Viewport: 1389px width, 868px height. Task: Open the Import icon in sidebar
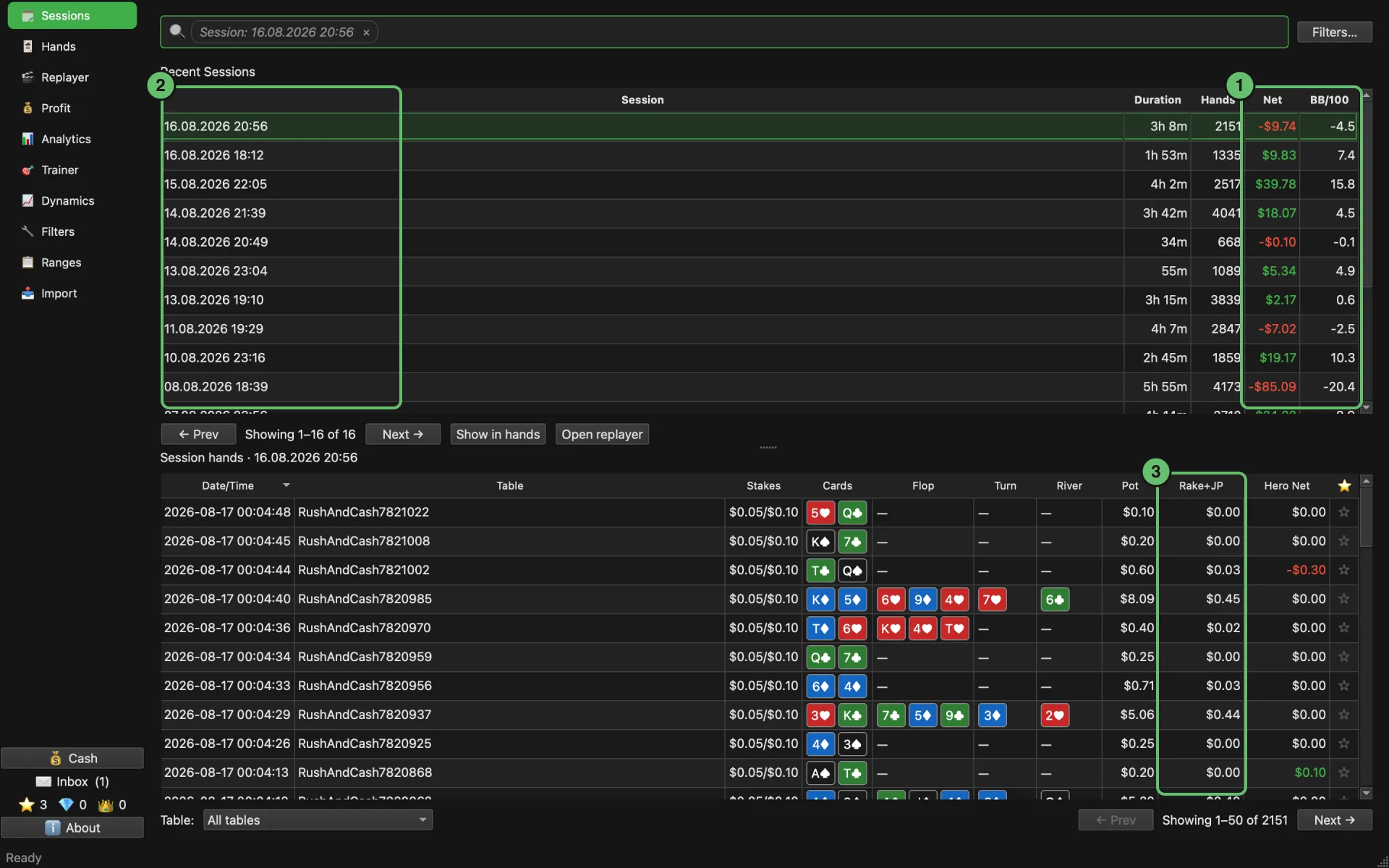27,293
